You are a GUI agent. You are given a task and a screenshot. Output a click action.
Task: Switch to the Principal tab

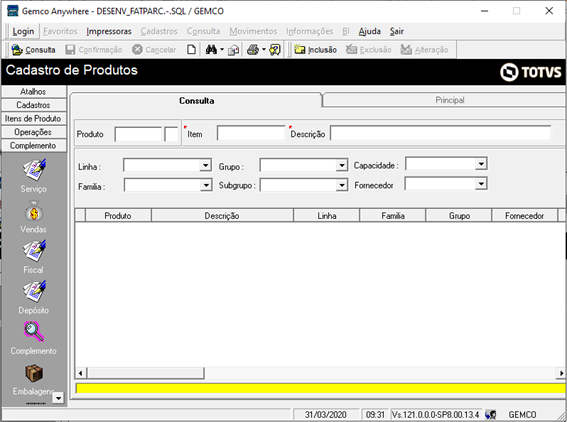click(x=449, y=100)
